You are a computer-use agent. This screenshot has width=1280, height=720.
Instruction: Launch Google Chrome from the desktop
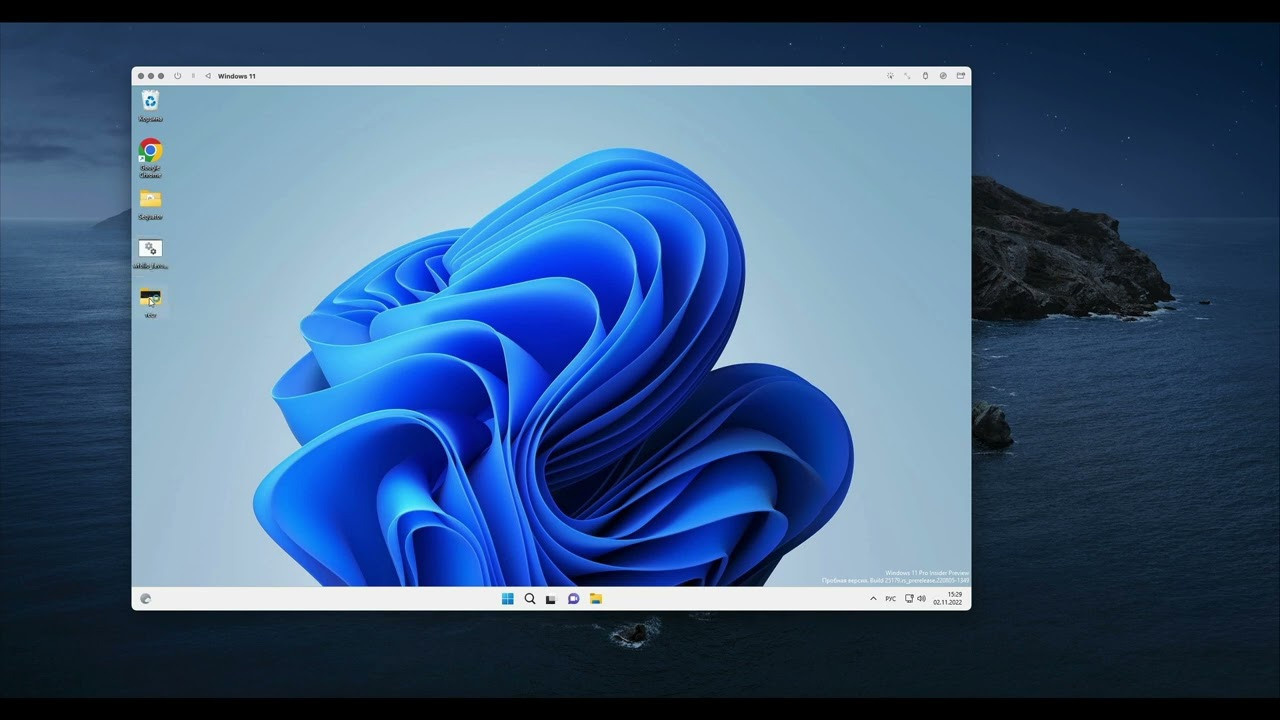(x=150, y=151)
